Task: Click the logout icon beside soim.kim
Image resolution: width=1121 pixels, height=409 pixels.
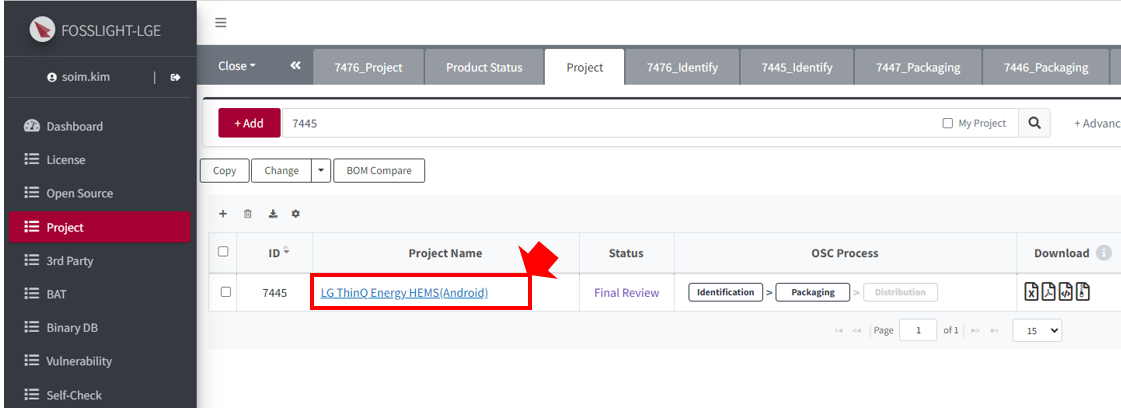Action: tap(176, 77)
